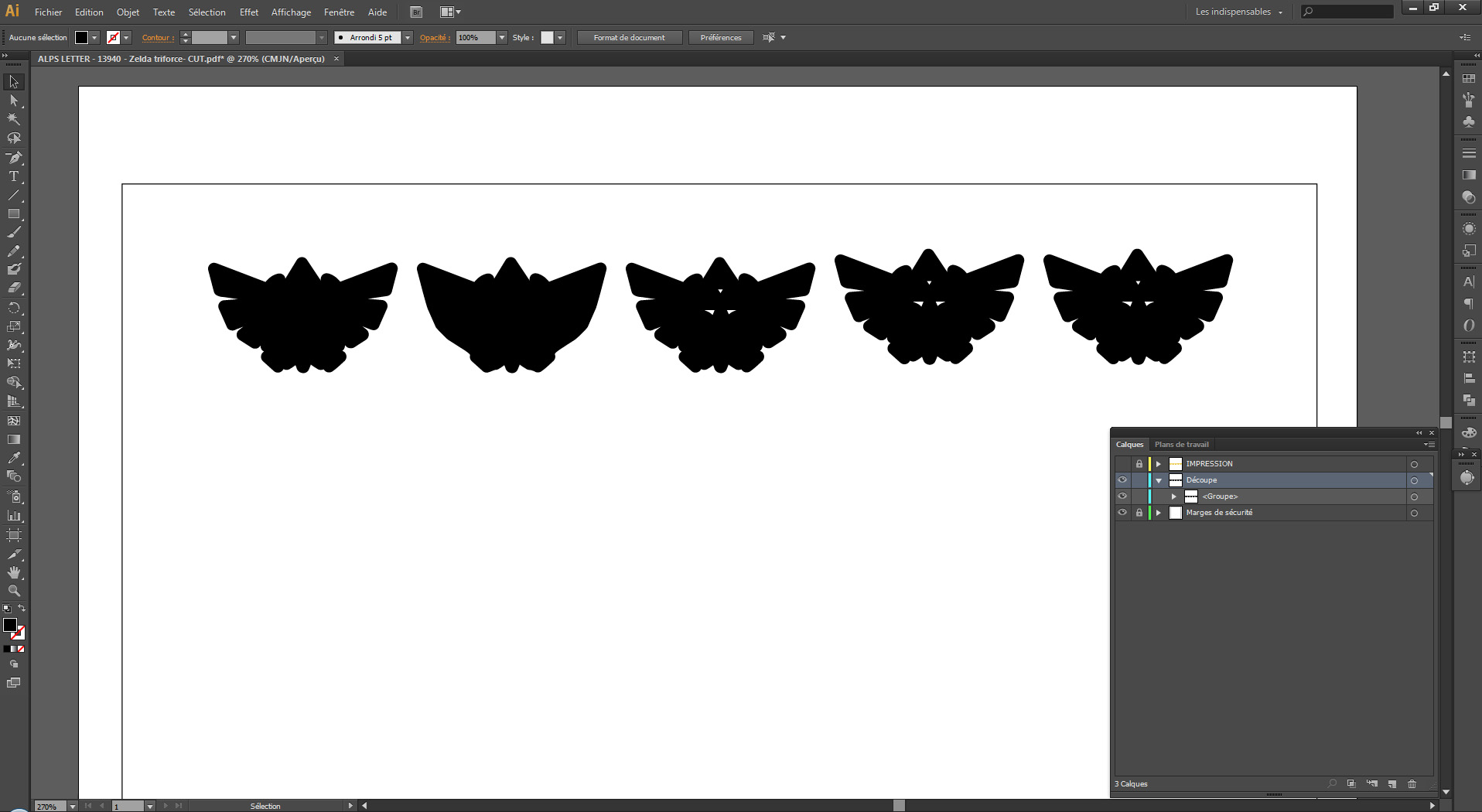This screenshot has height=812, width=1482.
Task: Select the Gradient tool
Action: click(x=14, y=439)
